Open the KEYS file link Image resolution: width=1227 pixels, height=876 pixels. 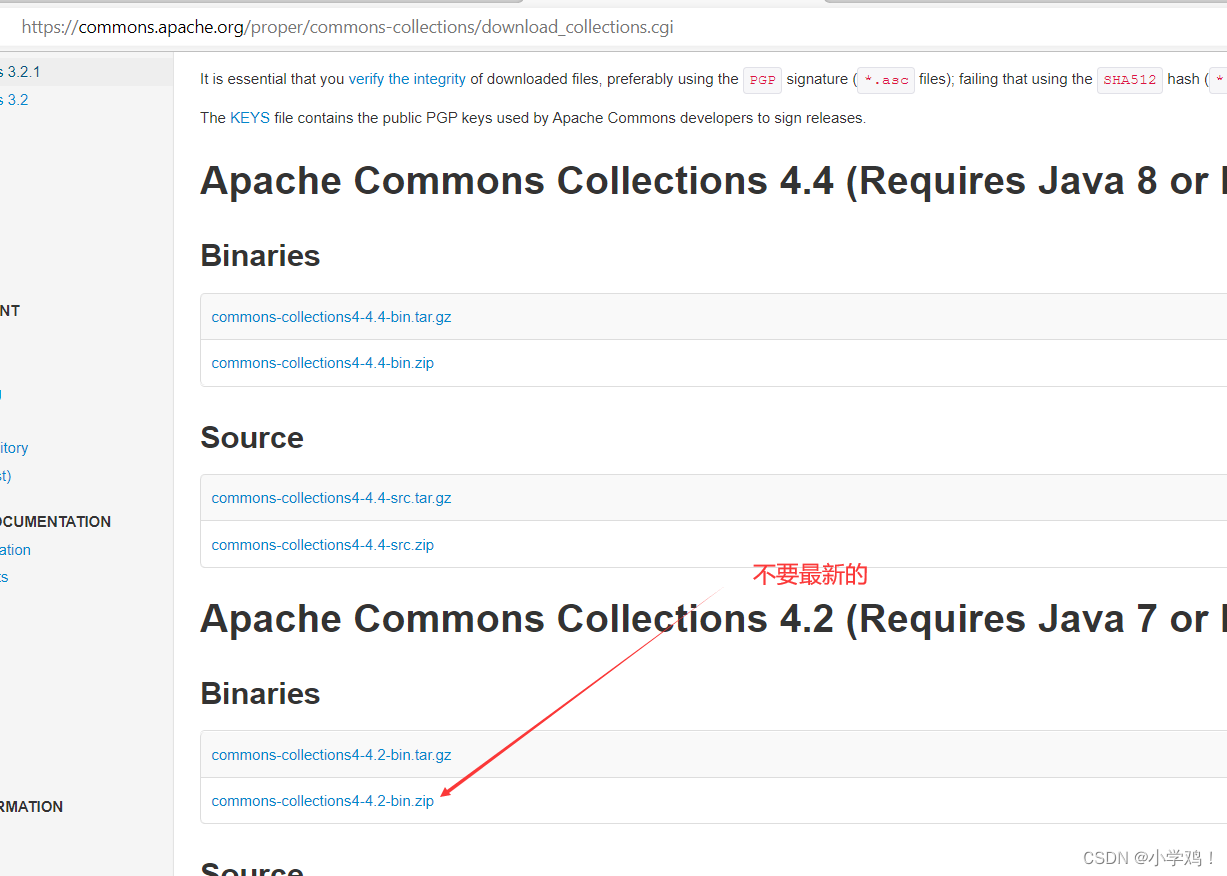250,118
